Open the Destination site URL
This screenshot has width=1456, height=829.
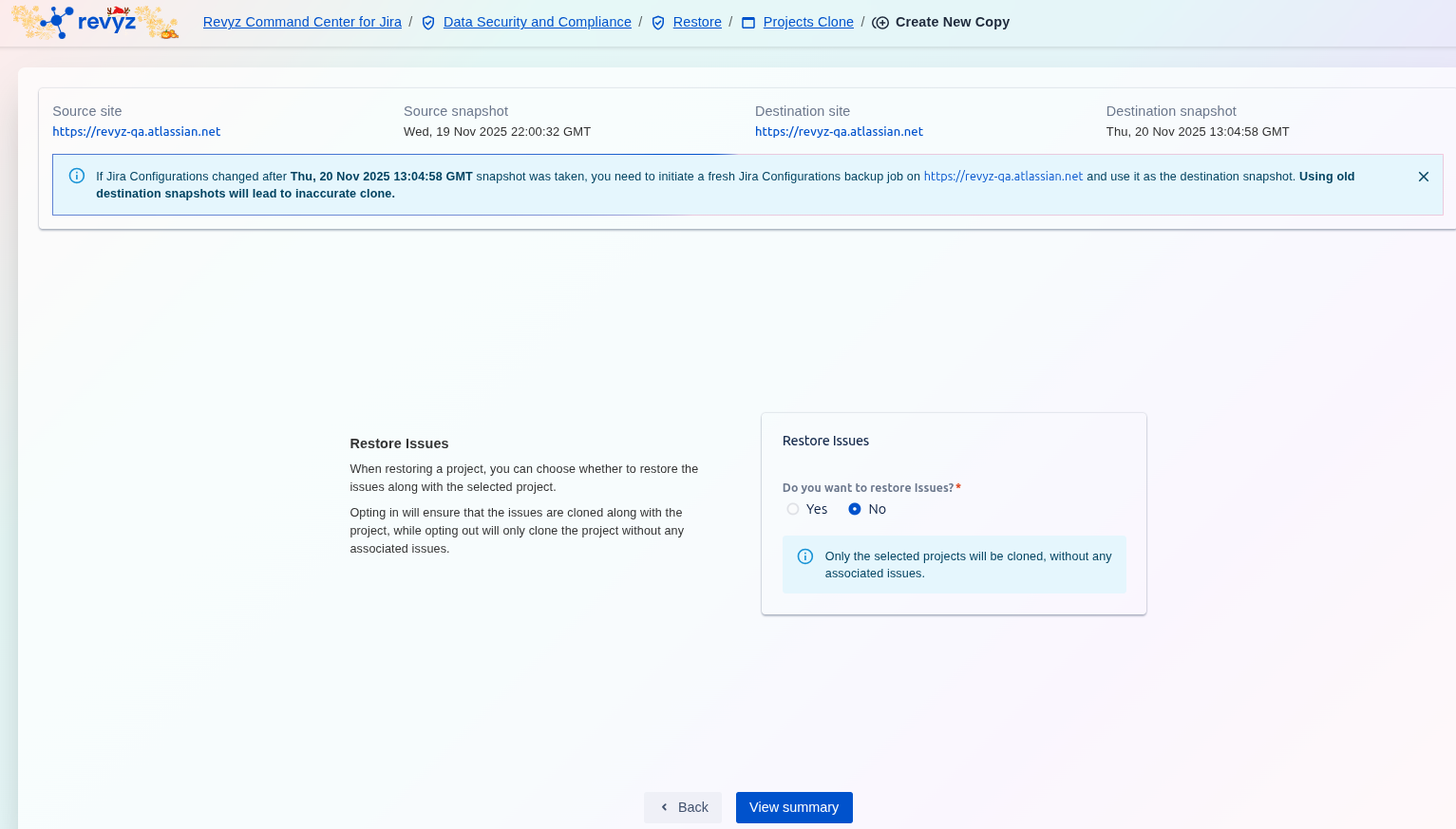point(839,132)
